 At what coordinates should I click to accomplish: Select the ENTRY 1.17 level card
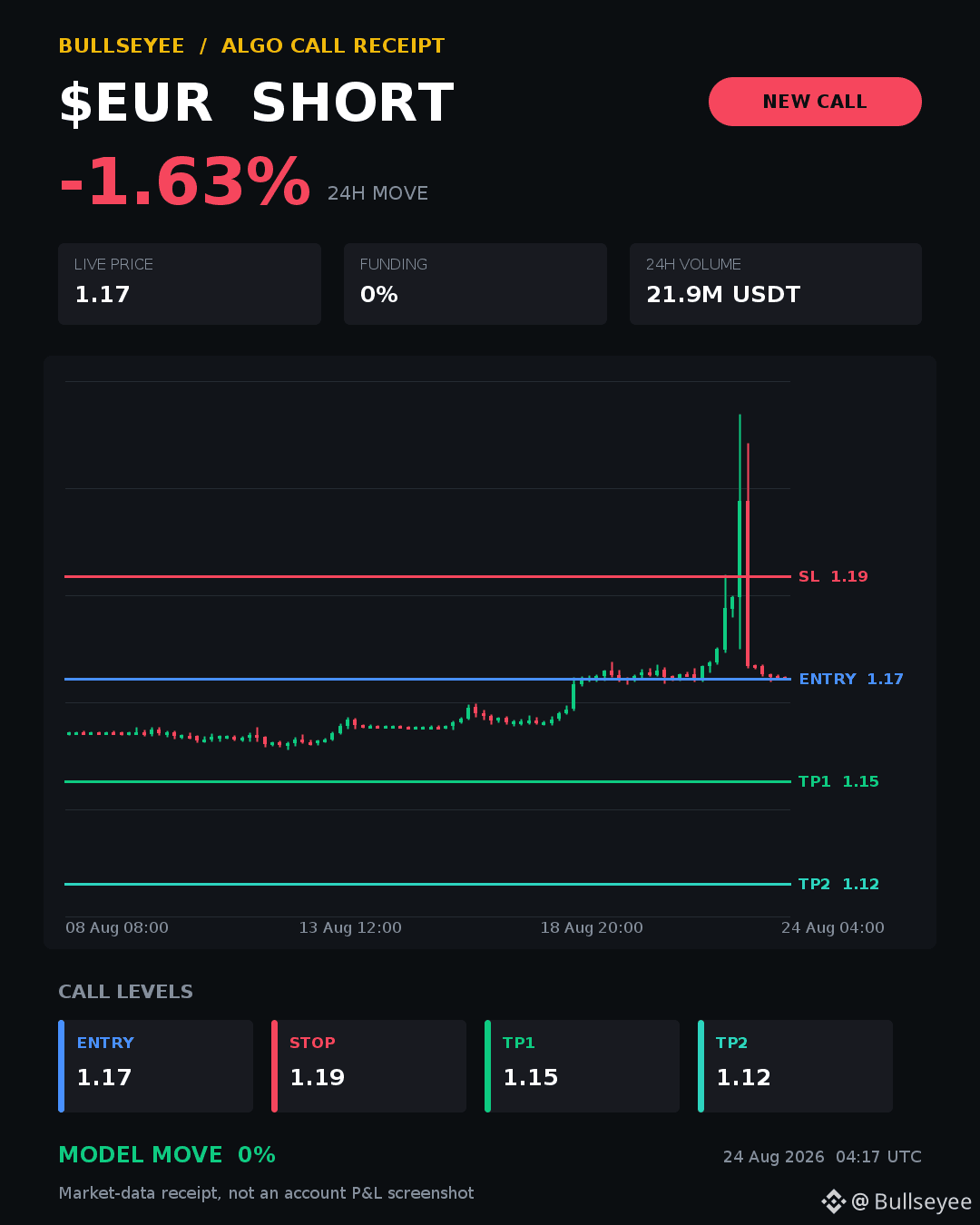pyautogui.click(x=155, y=1066)
